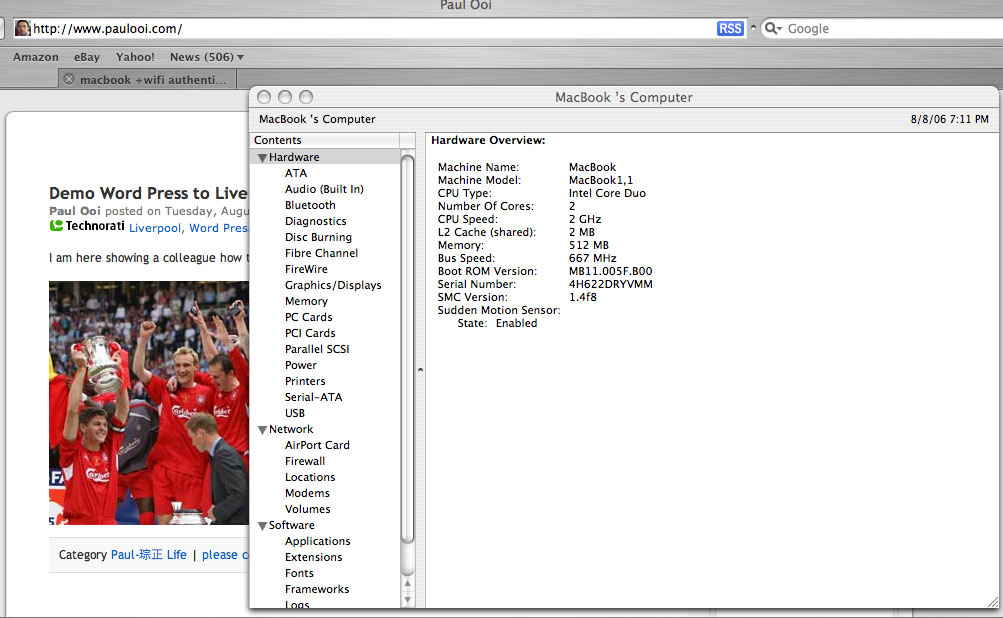
Task: Select Modems under Network
Action: tap(308, 493)
